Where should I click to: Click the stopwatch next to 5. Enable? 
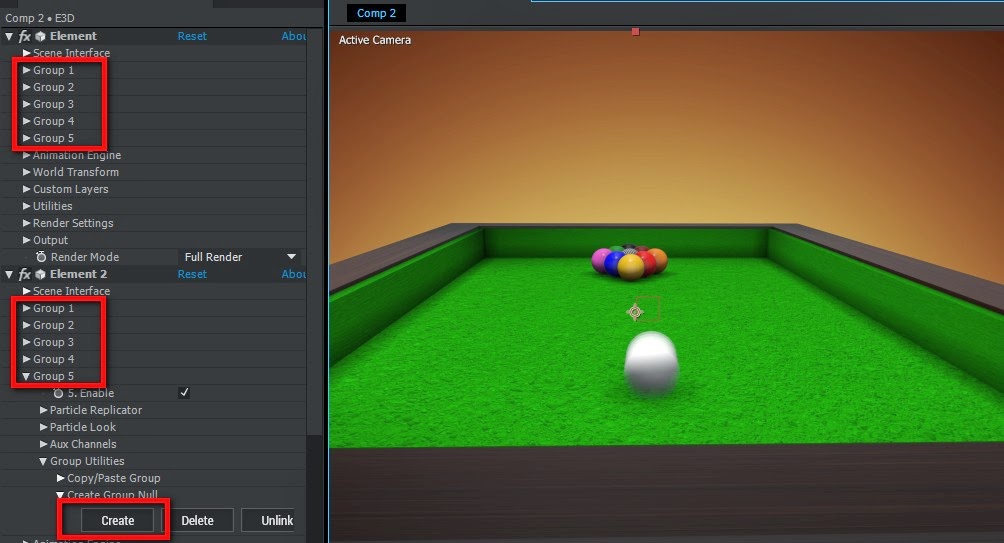[x=58, y=393]
